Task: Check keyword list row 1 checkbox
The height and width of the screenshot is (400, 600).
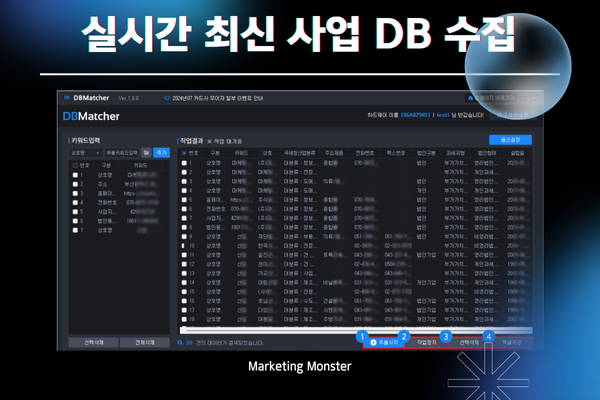Action: [x=75, y=175]
